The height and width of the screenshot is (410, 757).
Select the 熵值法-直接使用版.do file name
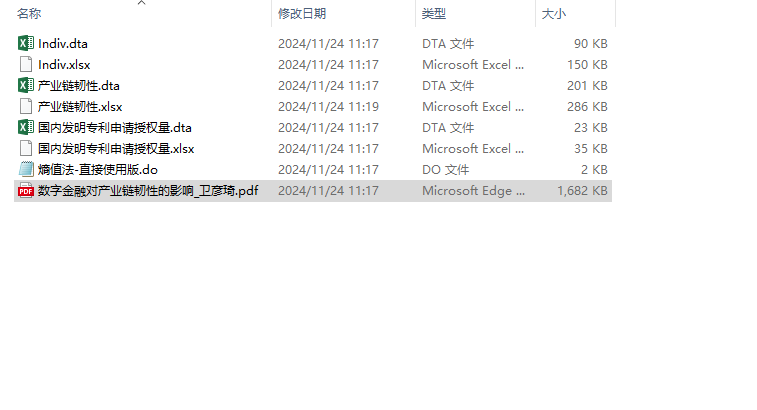point(98,169)
